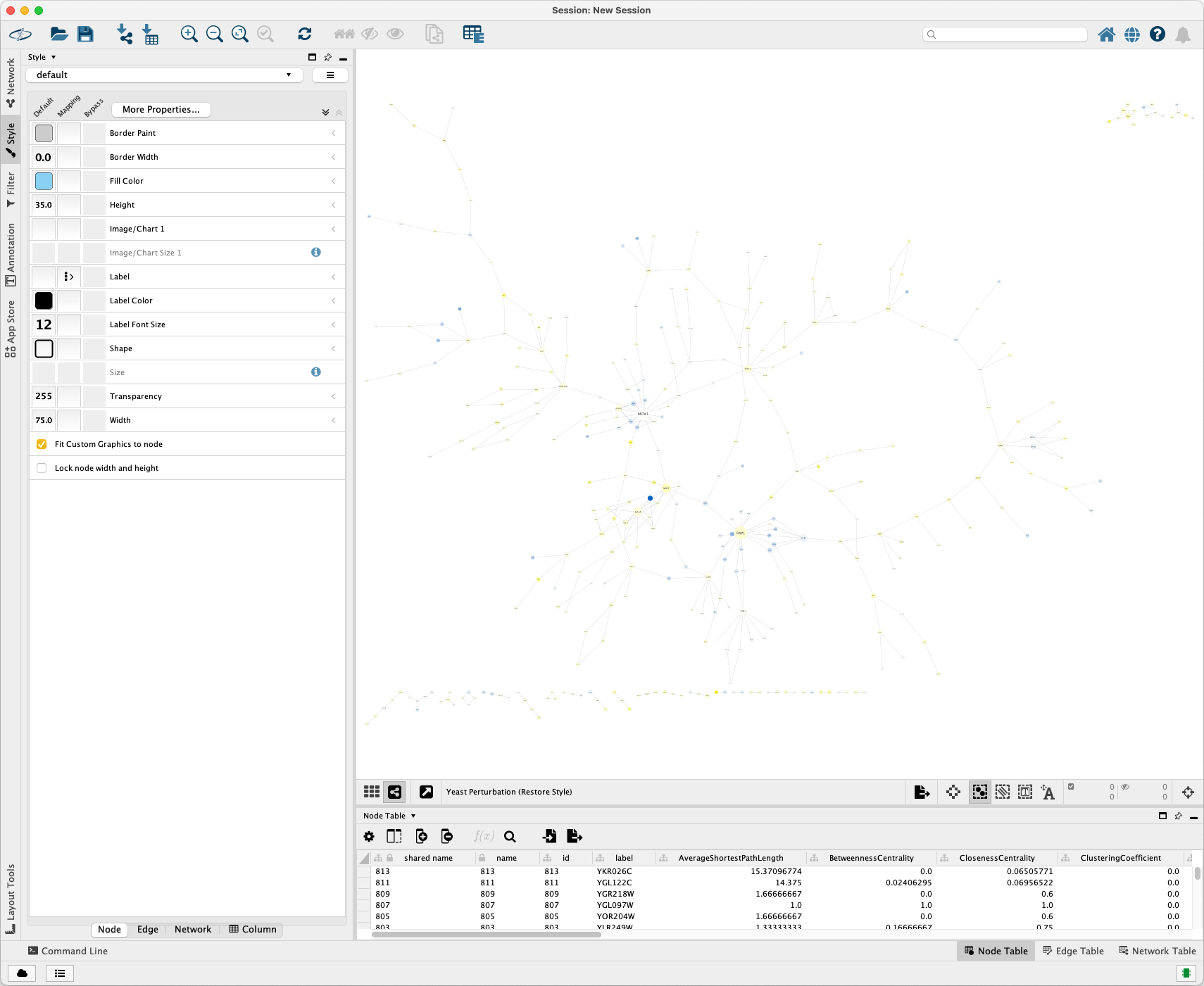1204x986 pixels.
Task: Click the network Share icon in toolbar
Action: click(394, 792)
